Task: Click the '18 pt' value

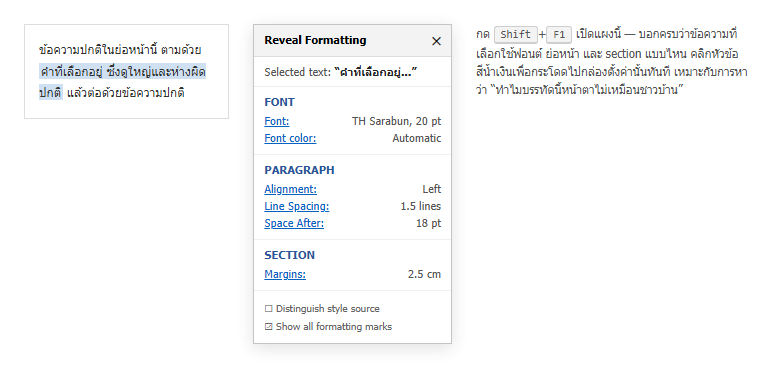Action: pos(428,223)
